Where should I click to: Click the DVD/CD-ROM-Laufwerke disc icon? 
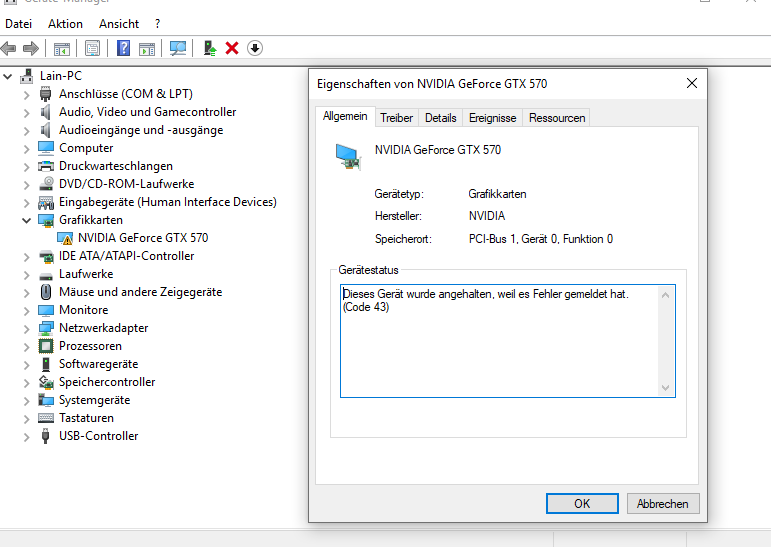tap(46, 183)
